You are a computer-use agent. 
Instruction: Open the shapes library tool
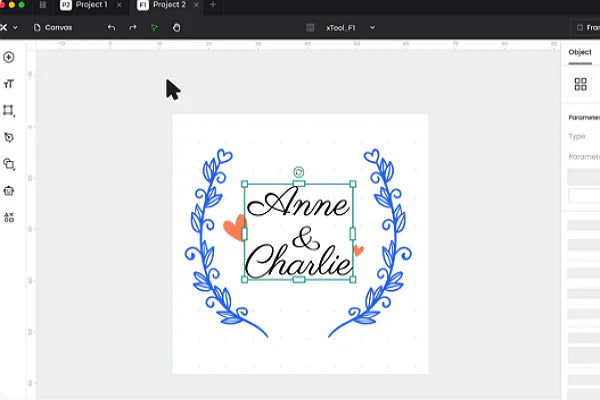(x=9, y=164)
